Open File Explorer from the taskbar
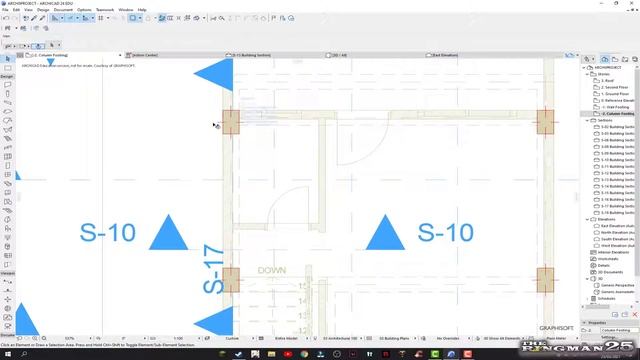Viewport: 640px width, 360px height. [271, 354]
